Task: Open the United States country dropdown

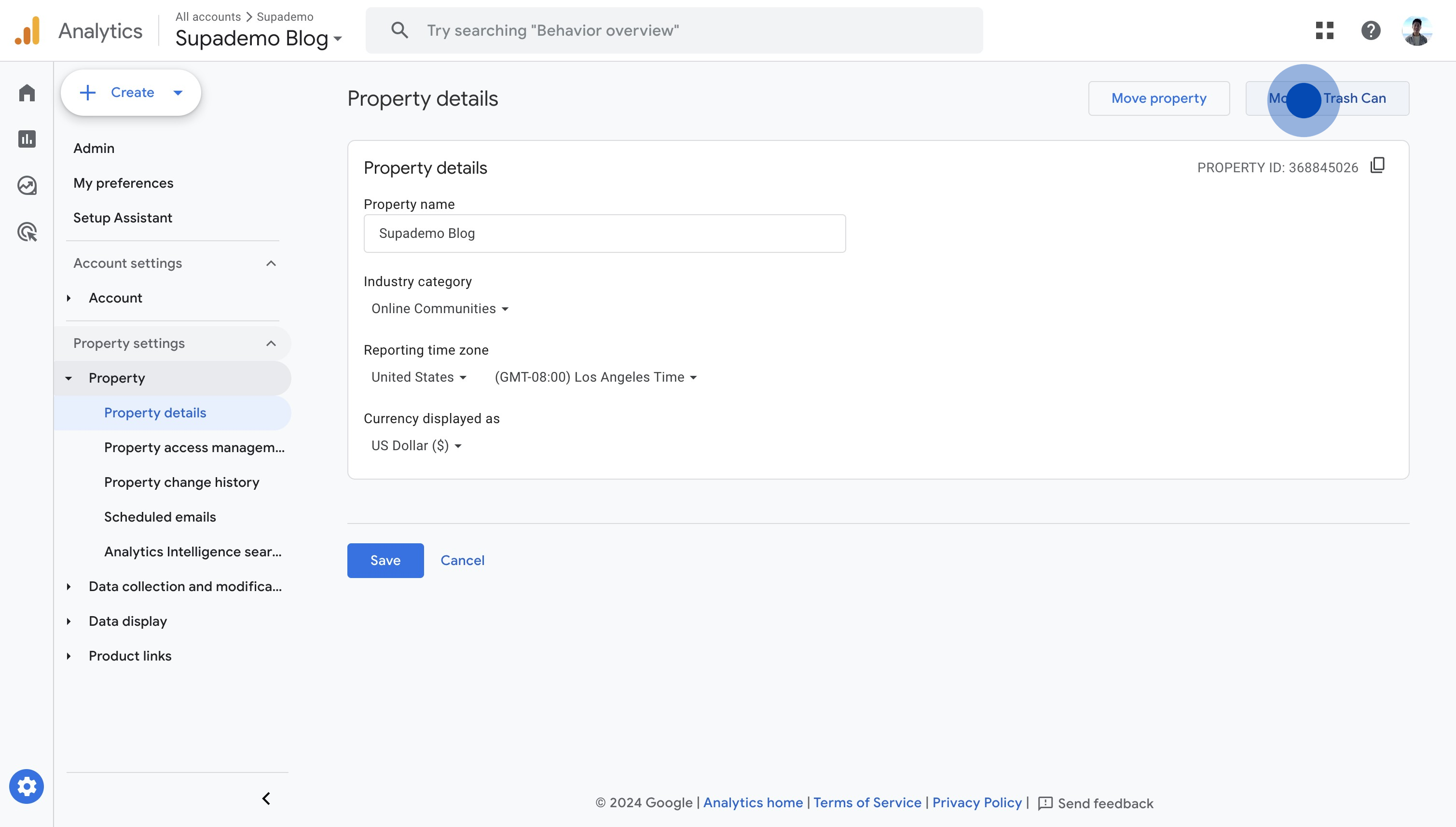Action: tap(419, 377)
